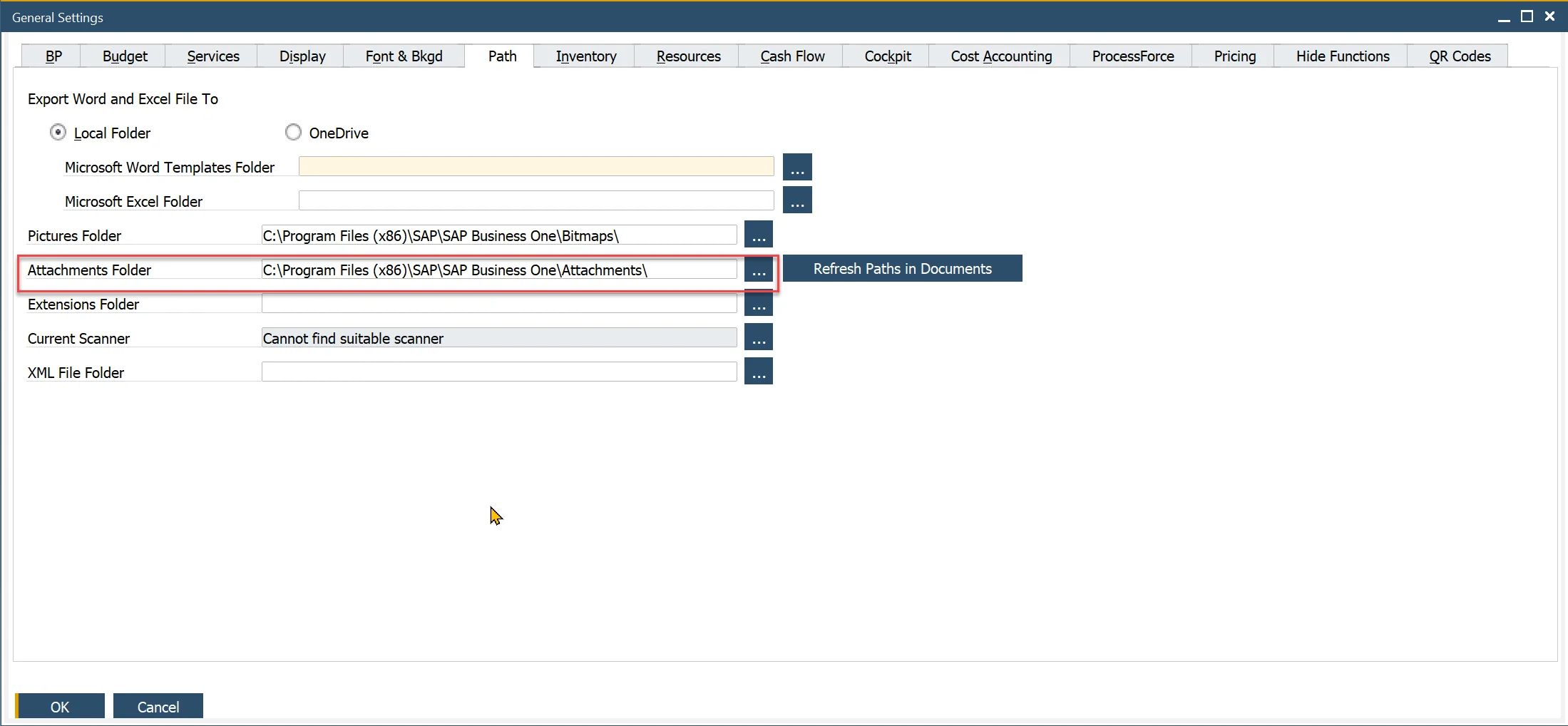Open the QR Codes tab
The height and width of the screenshot is (726, 1568).
[1459, 56]
